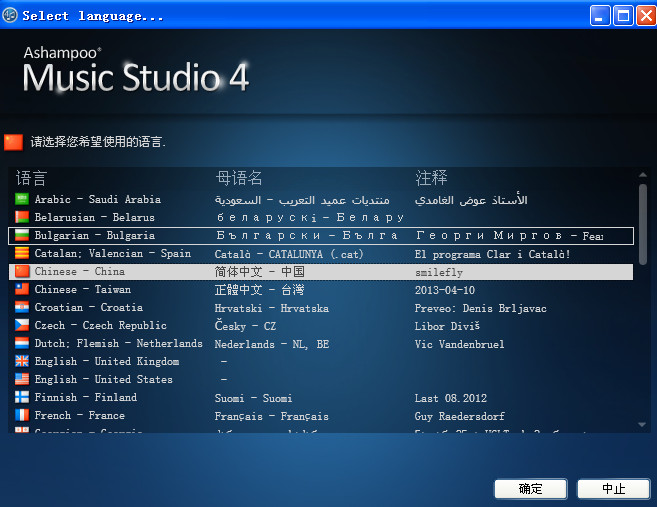Select Chinese - China language
Screen dimensions: 657x507
[321, 272]
